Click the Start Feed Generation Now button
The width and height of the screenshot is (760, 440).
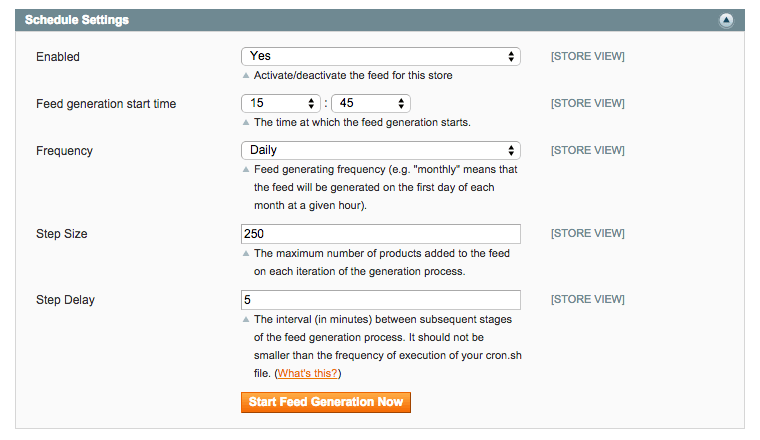pos(325,402)
